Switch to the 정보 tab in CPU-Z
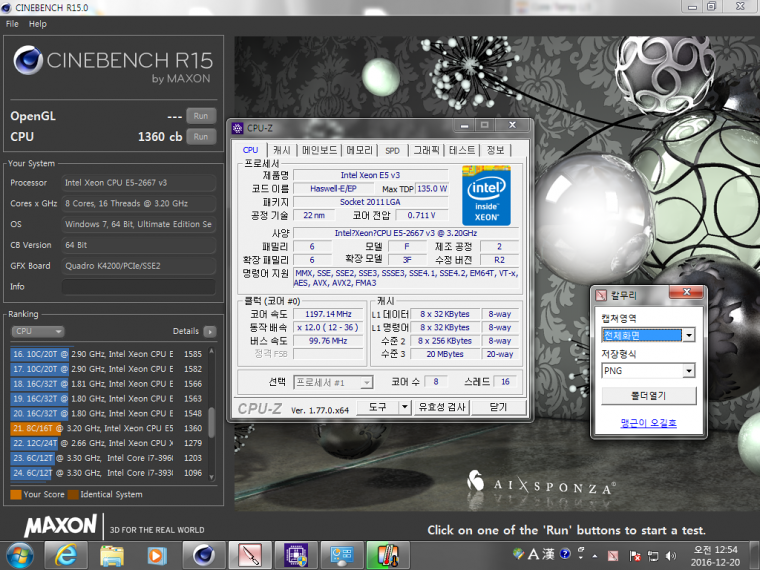 [495, 150]
